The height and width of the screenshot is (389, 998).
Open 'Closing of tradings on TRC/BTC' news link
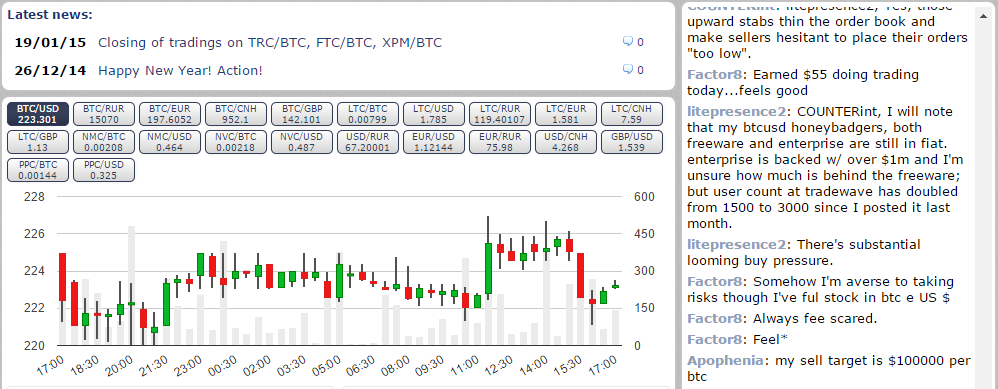[270, 43]
